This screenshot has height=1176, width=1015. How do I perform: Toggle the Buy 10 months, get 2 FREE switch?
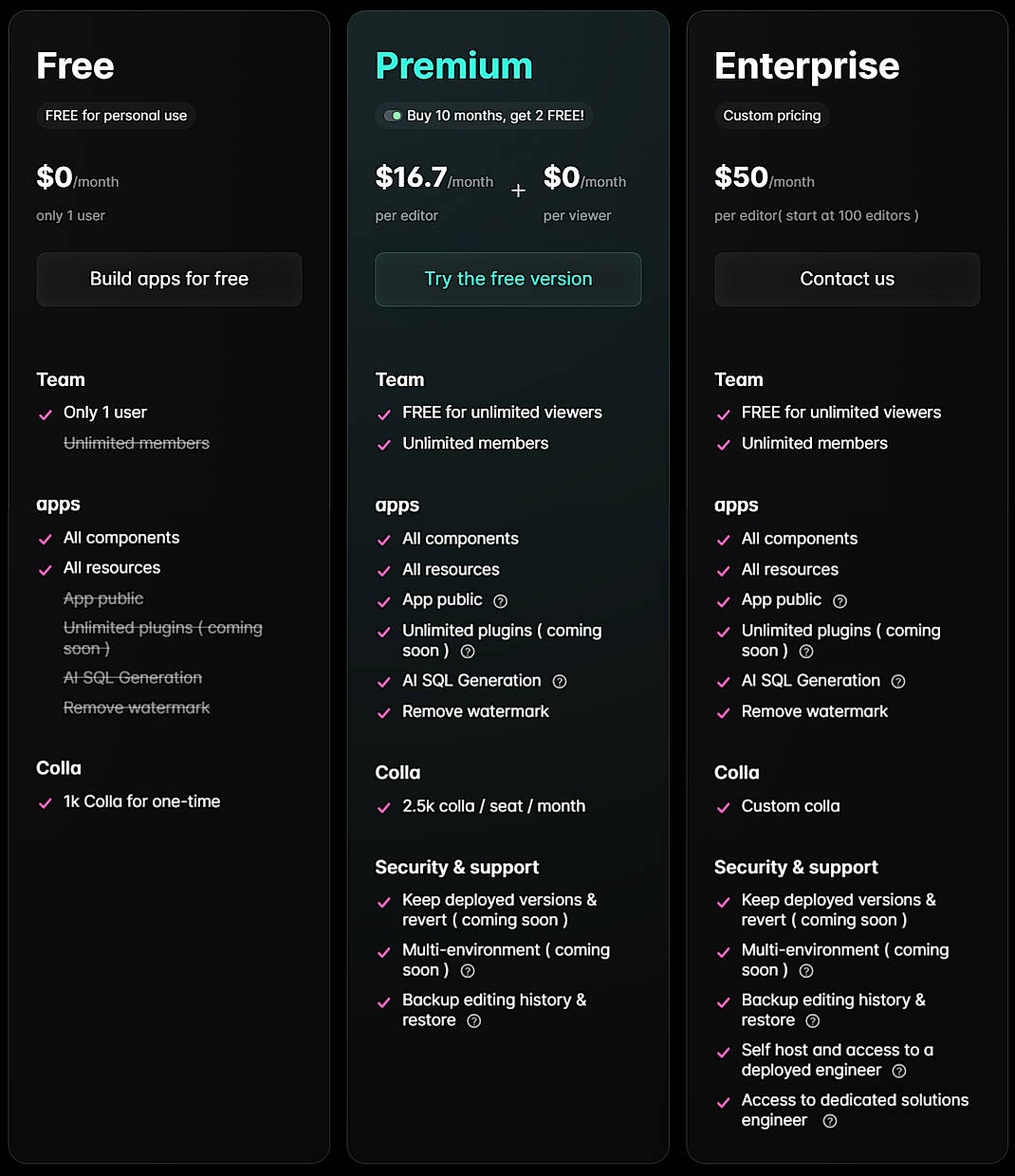[394, 115]
